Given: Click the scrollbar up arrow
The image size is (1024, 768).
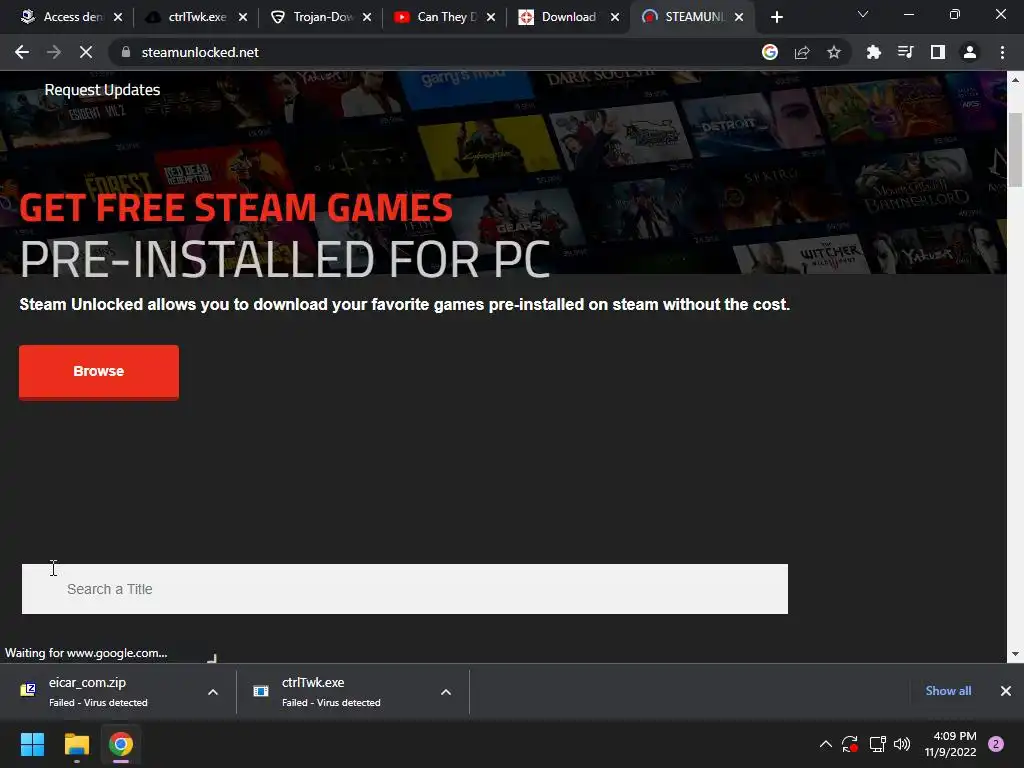Looking at the screenshot, I should 1015,80.
